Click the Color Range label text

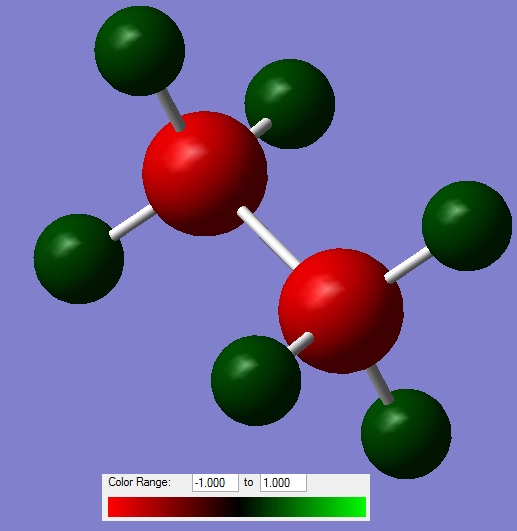coord(139,482)
